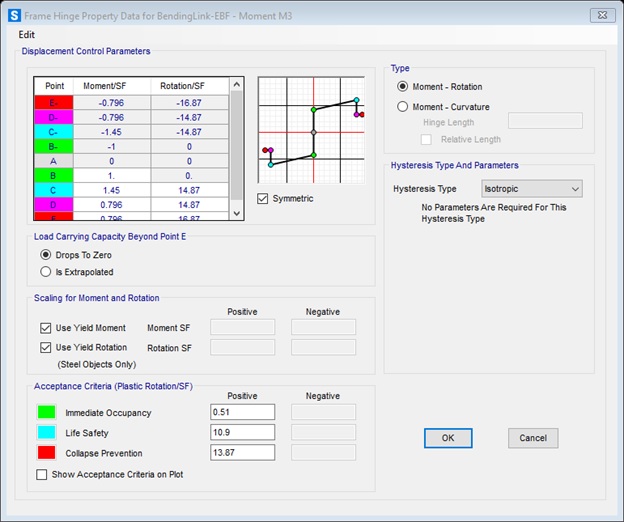
Task: Select the Moment/SF cell for point C
Action: point(111,190)
